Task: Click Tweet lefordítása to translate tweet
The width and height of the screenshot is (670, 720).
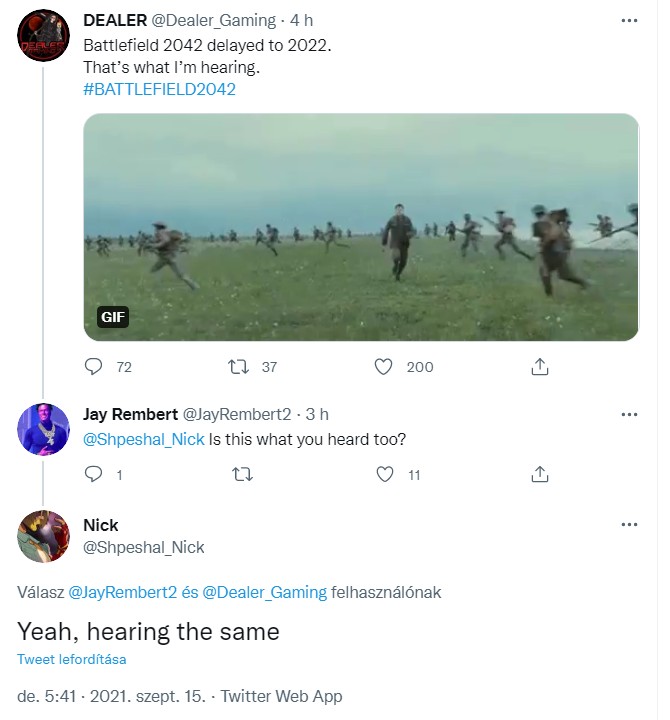Action: pyautogui.click(x=72, y=659)
